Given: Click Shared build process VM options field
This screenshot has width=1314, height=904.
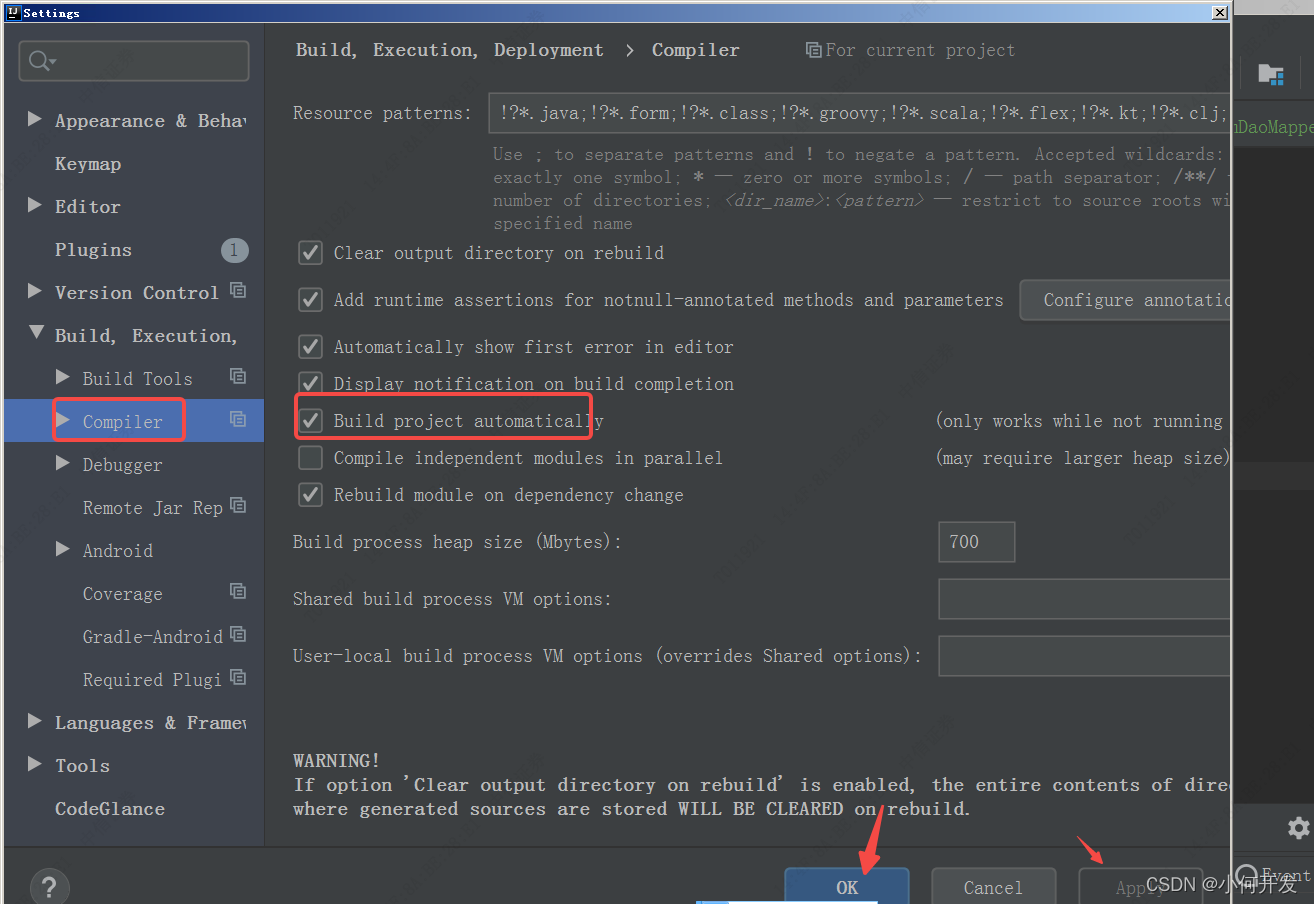Looking at the screenshot, I should 1084,599.
